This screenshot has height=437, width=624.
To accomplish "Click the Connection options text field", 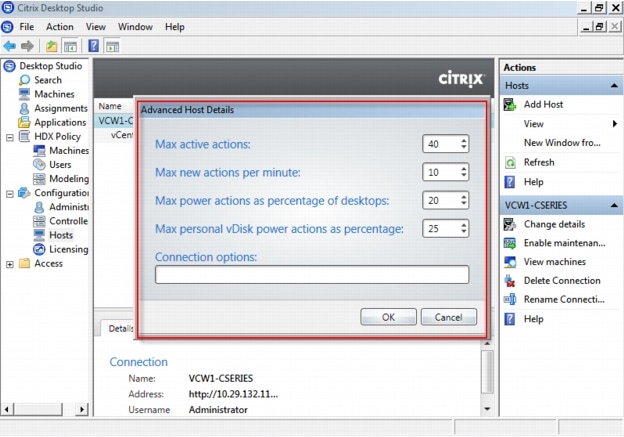I will (312, 275).
